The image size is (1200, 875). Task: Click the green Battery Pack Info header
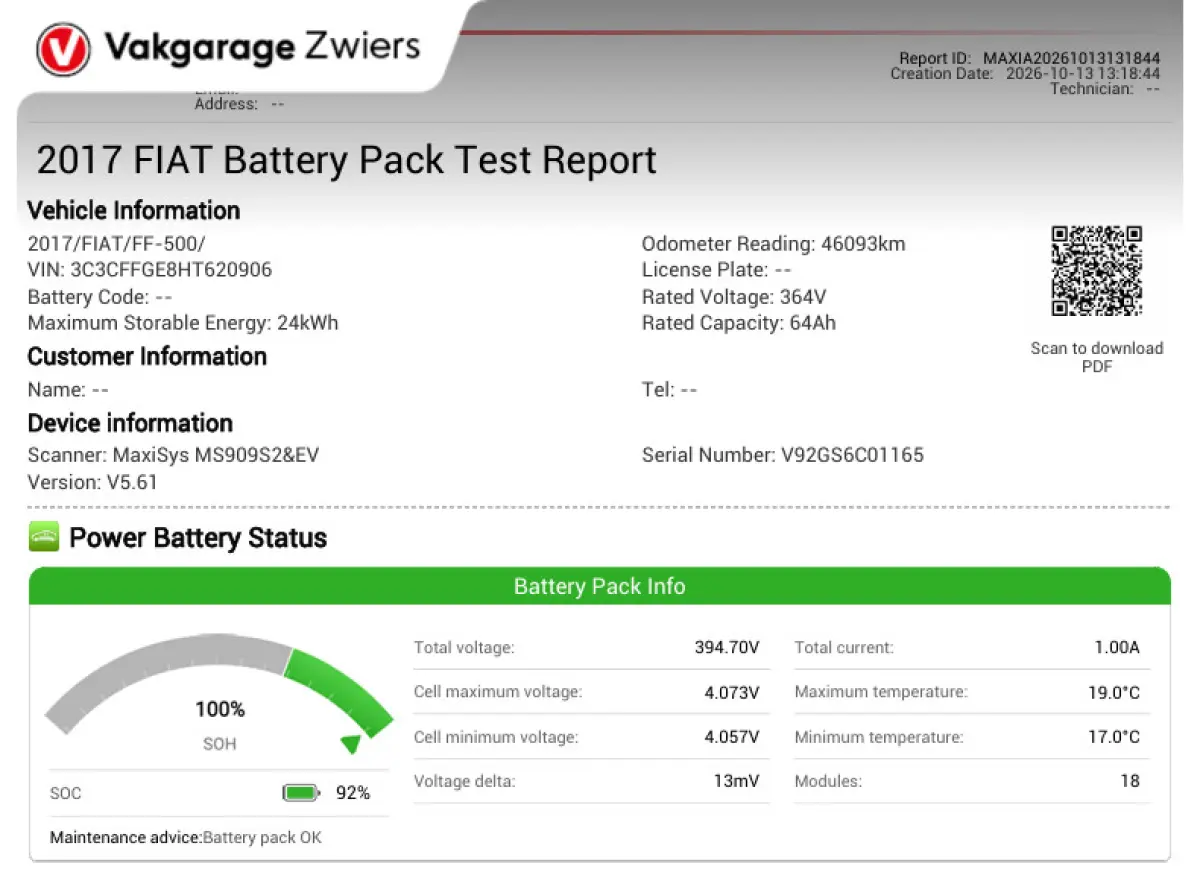[x=600, y=586]
